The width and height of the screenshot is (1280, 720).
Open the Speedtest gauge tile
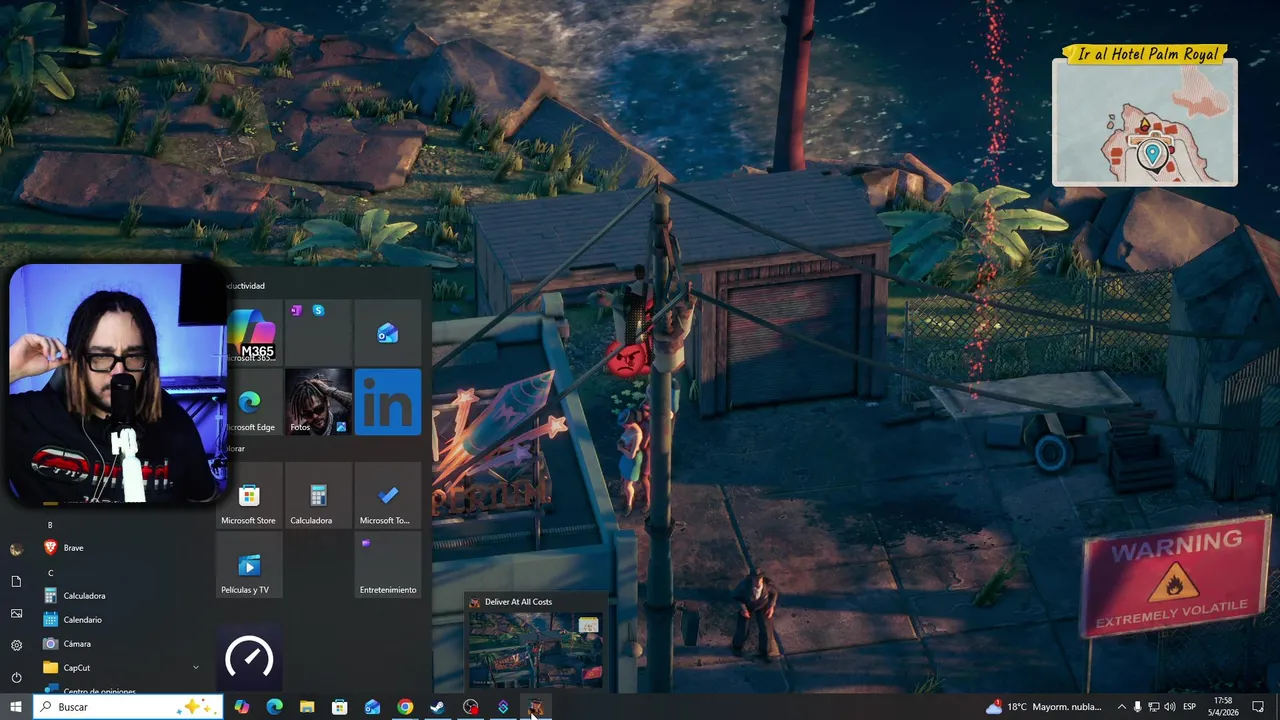click(250, 658)
